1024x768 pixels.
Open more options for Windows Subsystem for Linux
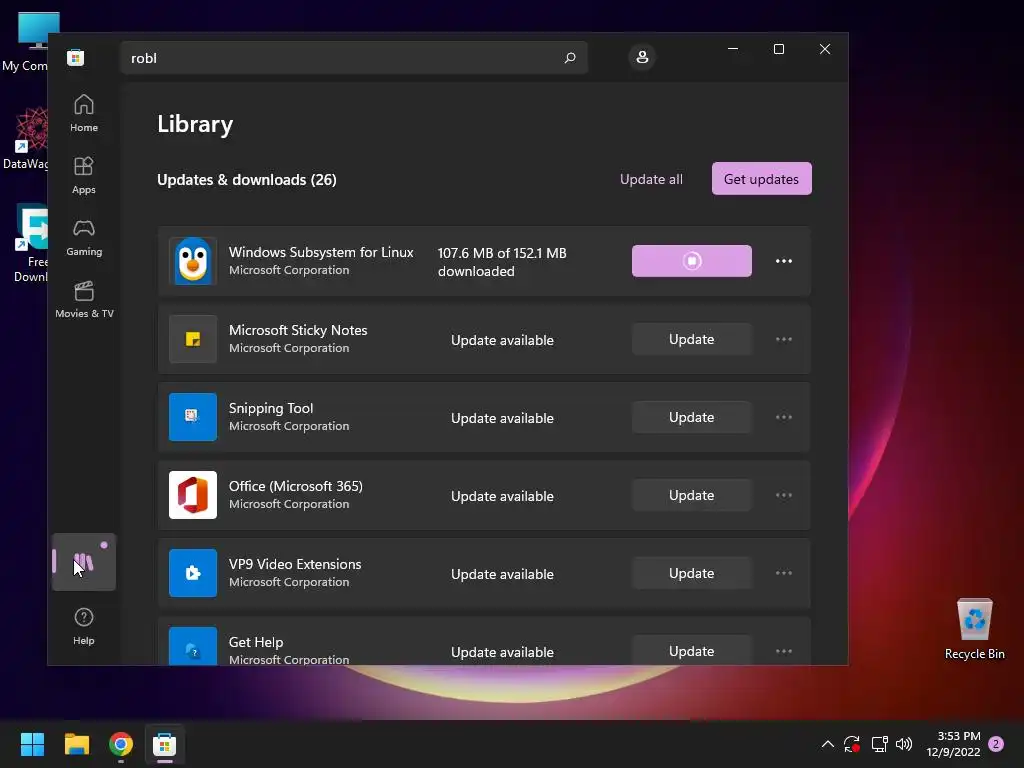[784, 261]
